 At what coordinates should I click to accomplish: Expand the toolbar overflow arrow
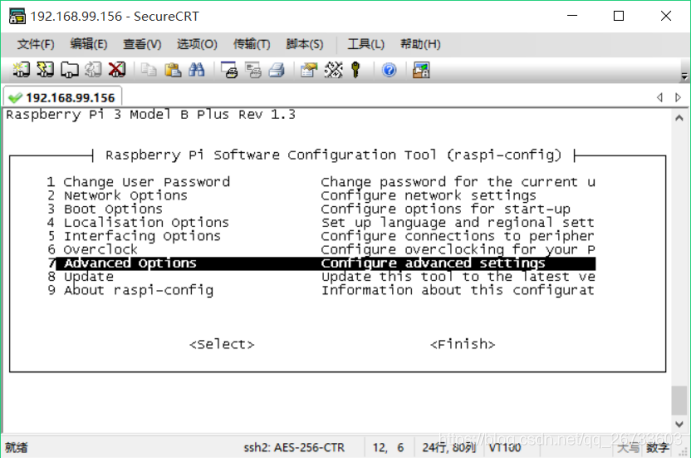point(684,76)
